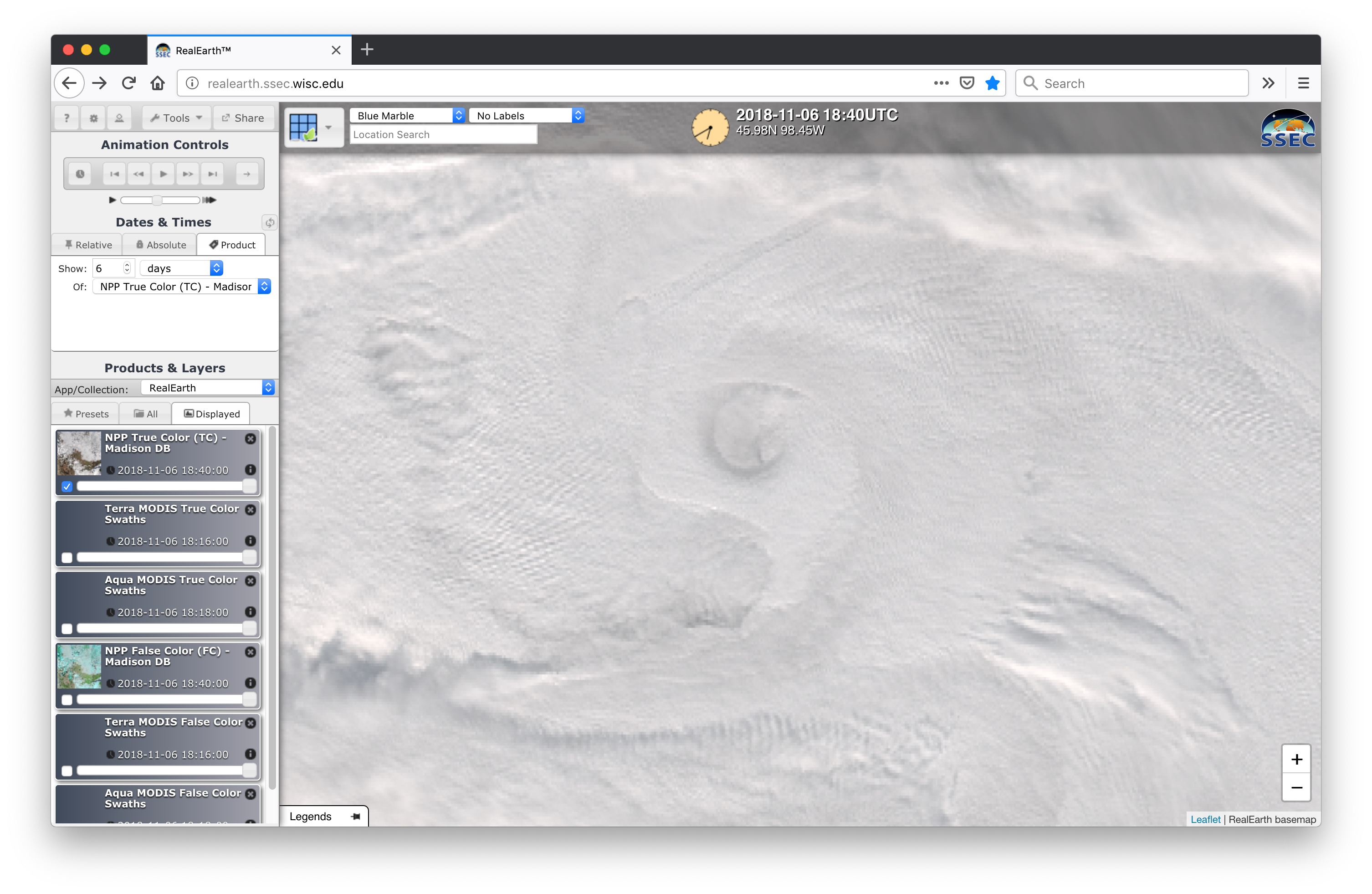The image size is (1372, 894).
Task: Show info for NPP False Color layer
Action: click(250, 682)
